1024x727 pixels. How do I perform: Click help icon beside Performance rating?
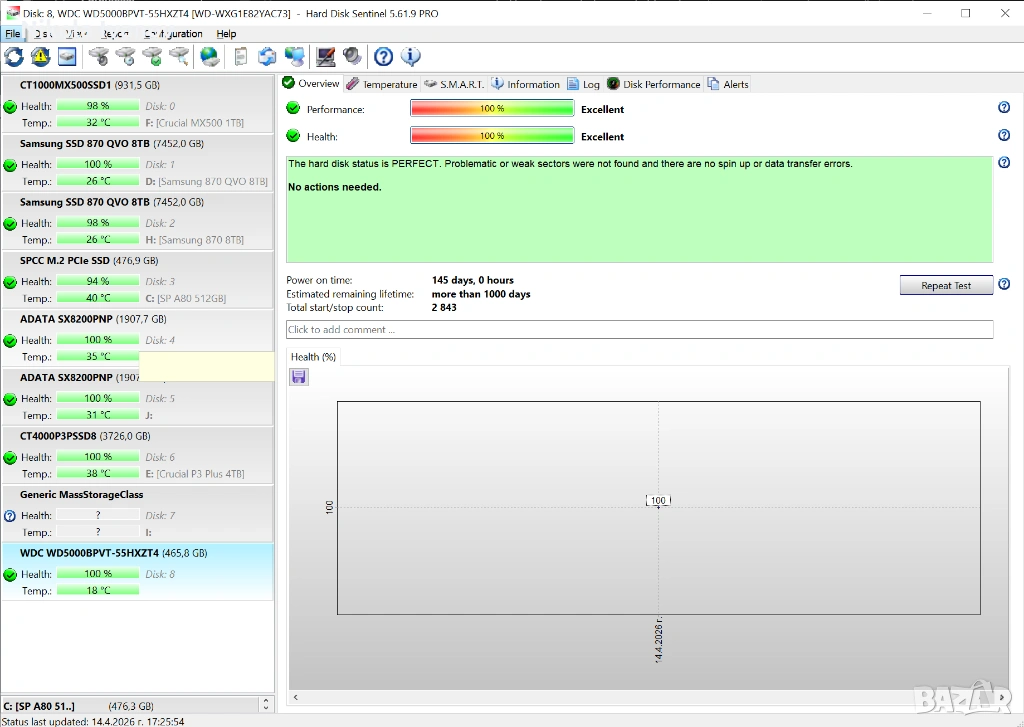1003,108
